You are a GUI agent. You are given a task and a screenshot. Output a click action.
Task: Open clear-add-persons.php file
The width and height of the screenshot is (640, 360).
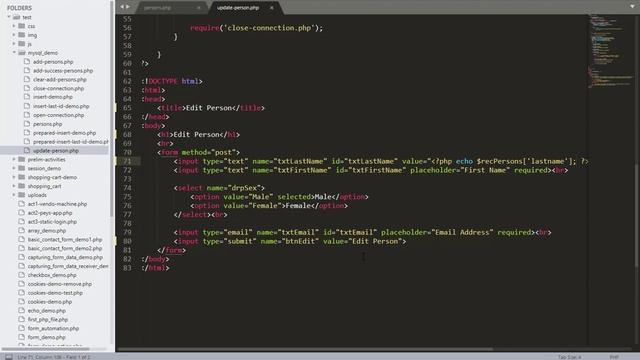coord(60,80)
